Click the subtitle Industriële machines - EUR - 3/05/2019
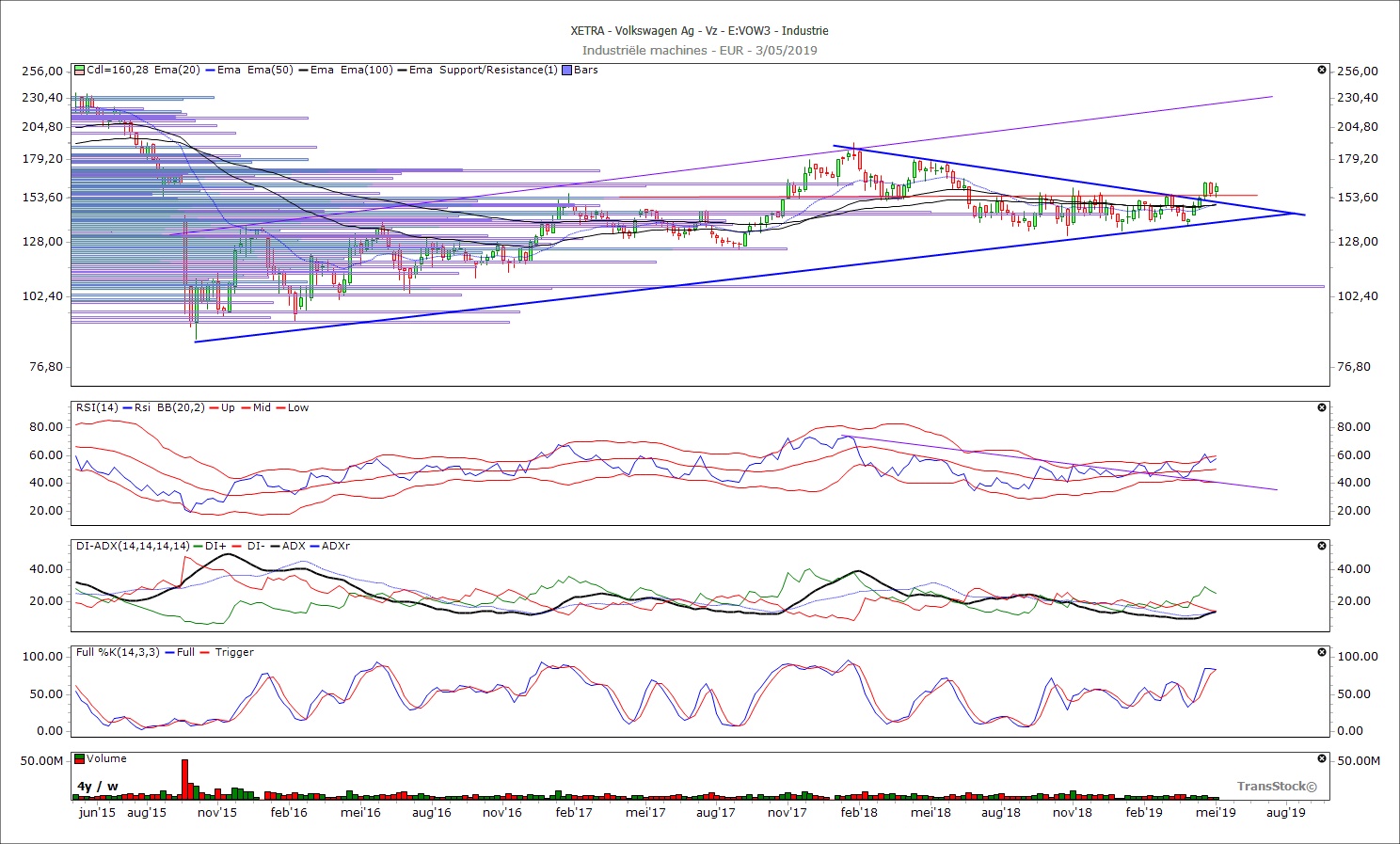 pyautogui.click(x=700, y=51)
